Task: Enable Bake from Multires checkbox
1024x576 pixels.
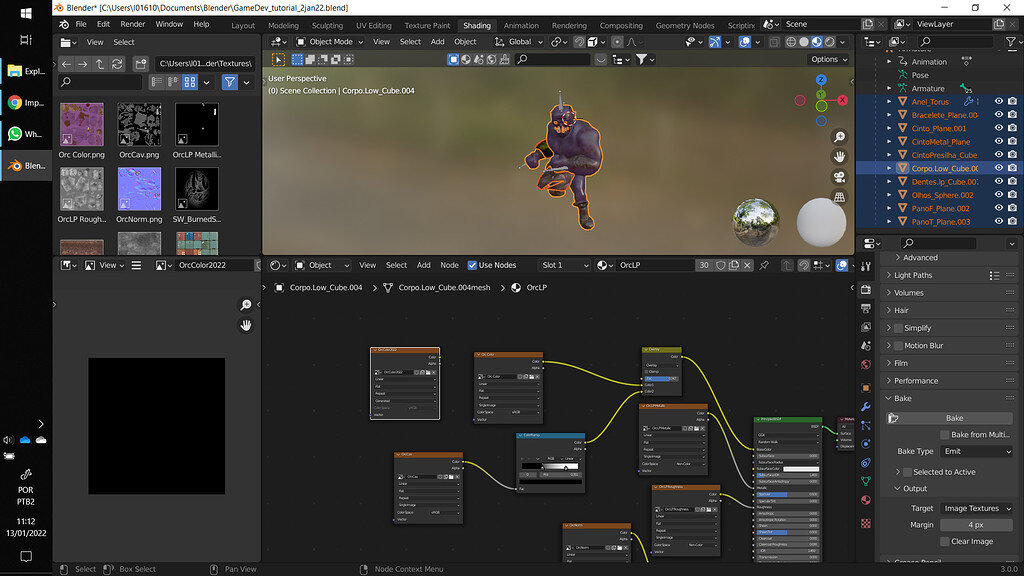Action: click(x=944, y=434)
